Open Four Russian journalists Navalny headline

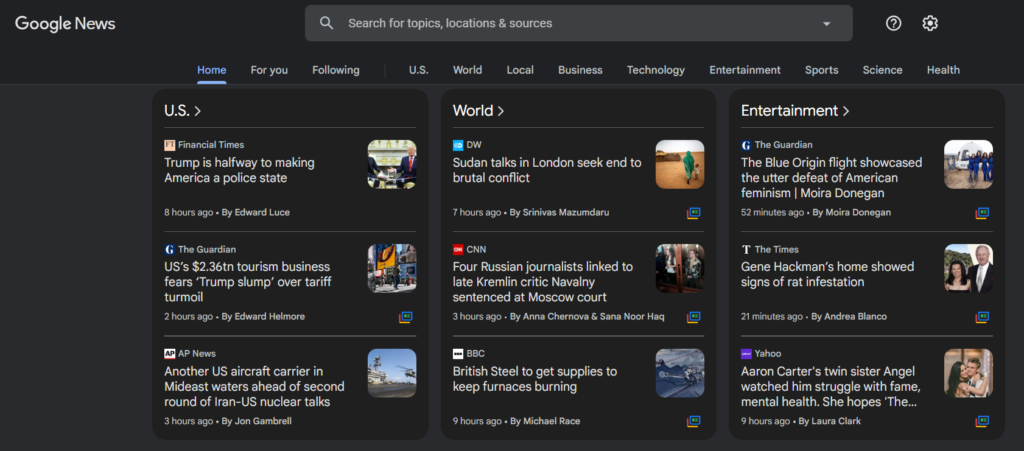543,282
